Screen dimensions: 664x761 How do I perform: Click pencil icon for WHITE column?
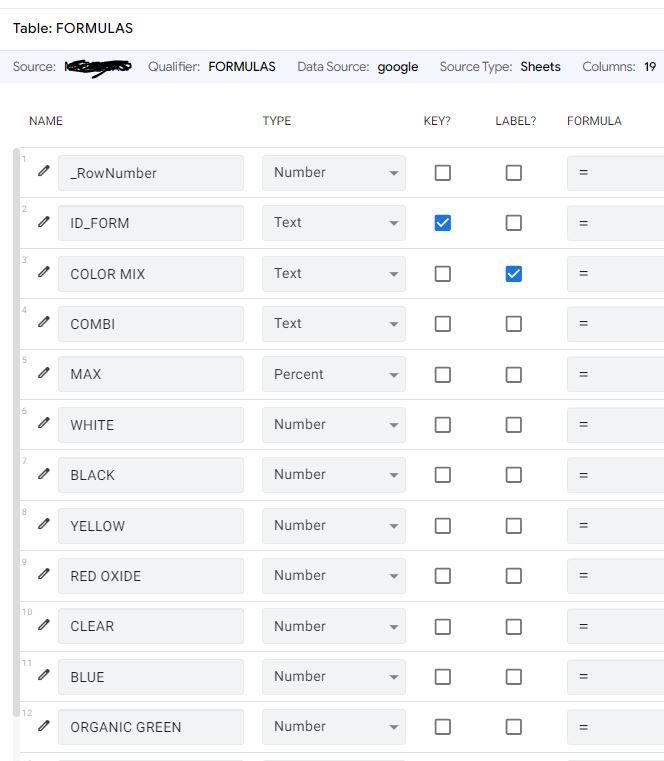tap(44, 423)
